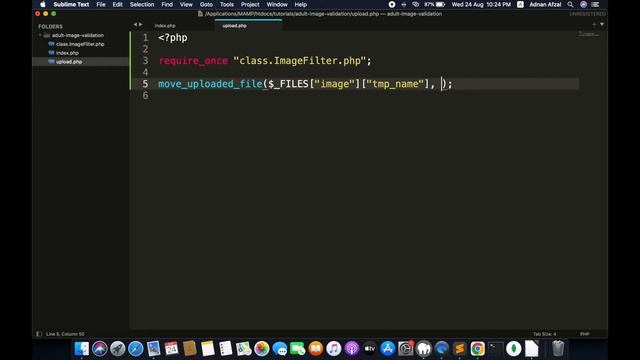Open Maps from the dock

point(243,349)
